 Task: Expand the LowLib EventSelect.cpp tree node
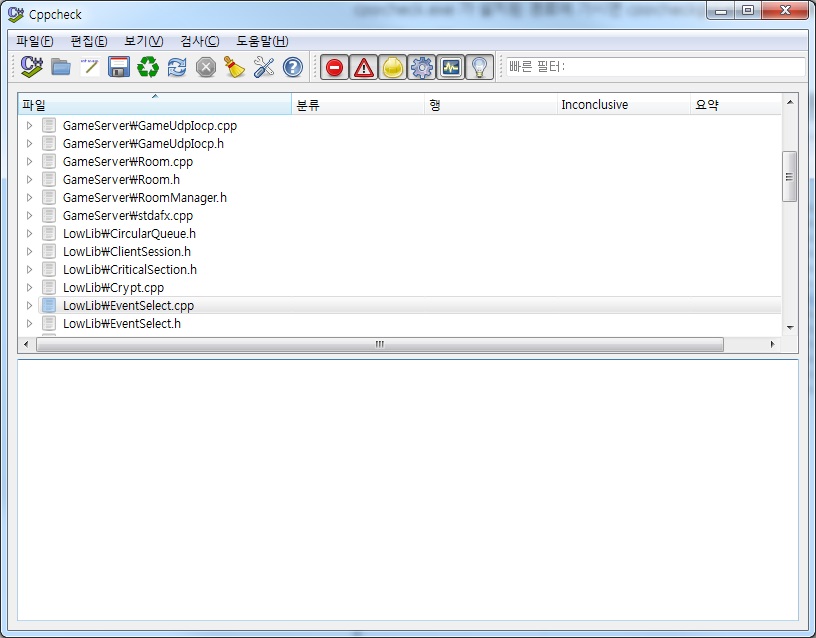point(30,305)
